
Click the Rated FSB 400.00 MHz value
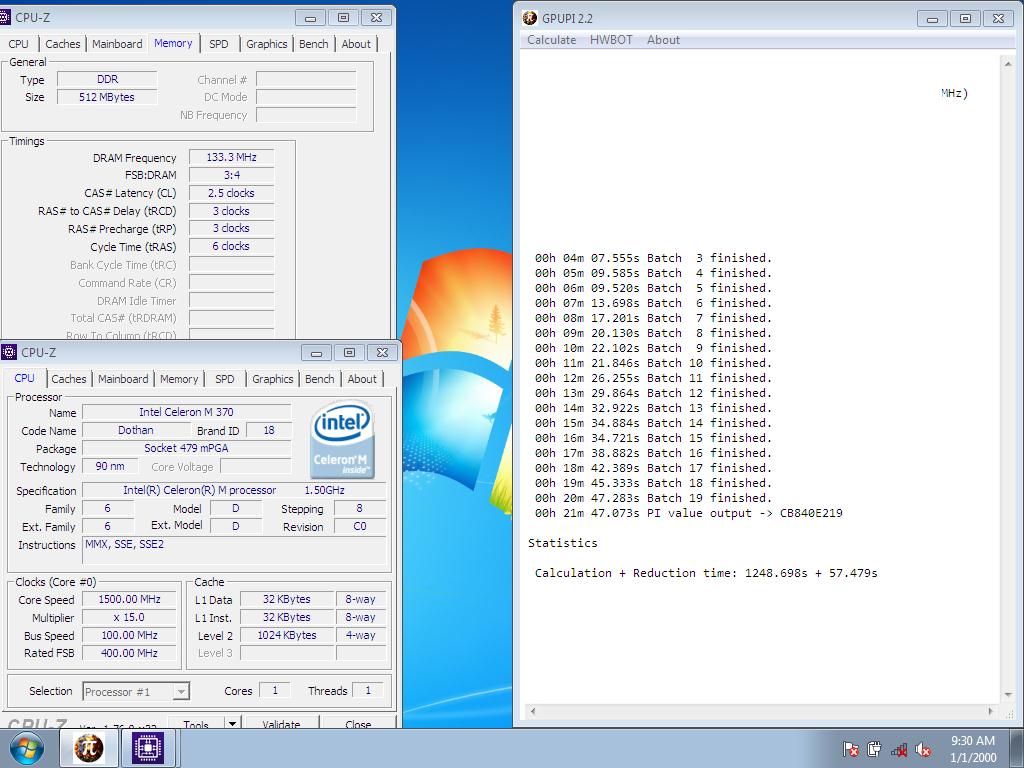coord(129,653)
